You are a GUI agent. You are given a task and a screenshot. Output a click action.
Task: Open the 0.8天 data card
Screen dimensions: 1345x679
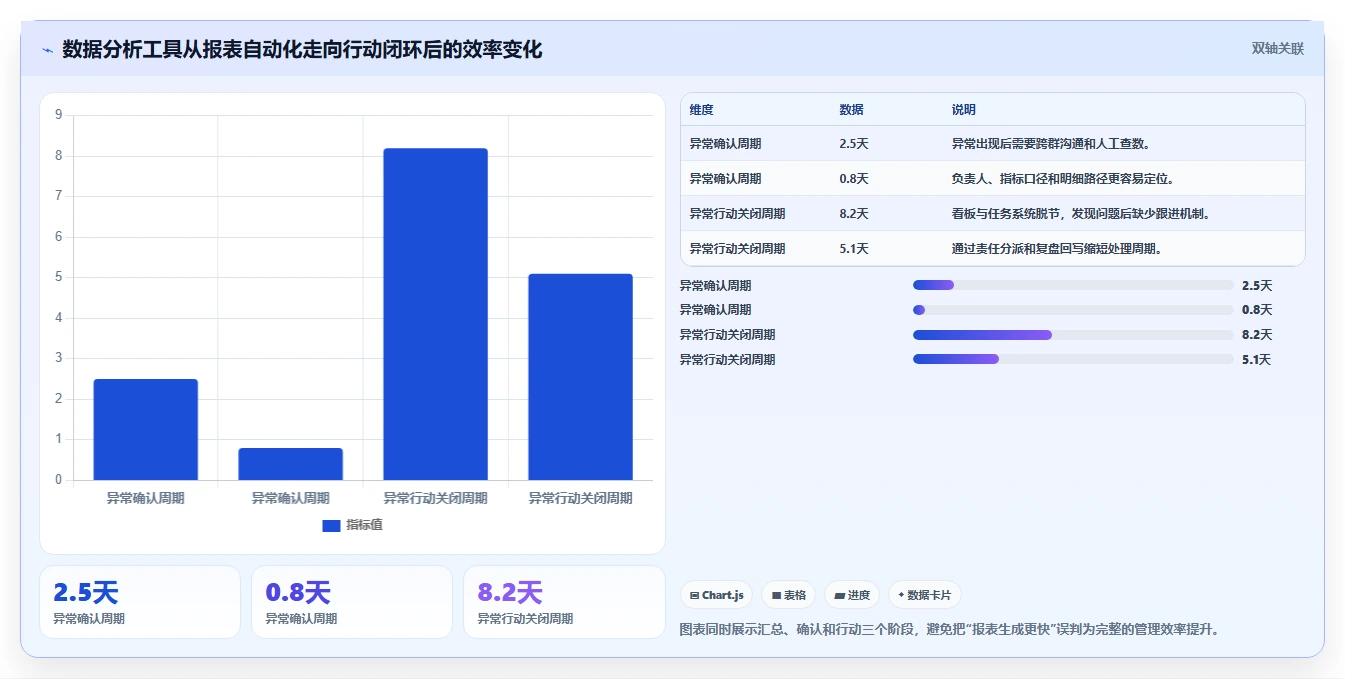352,602
